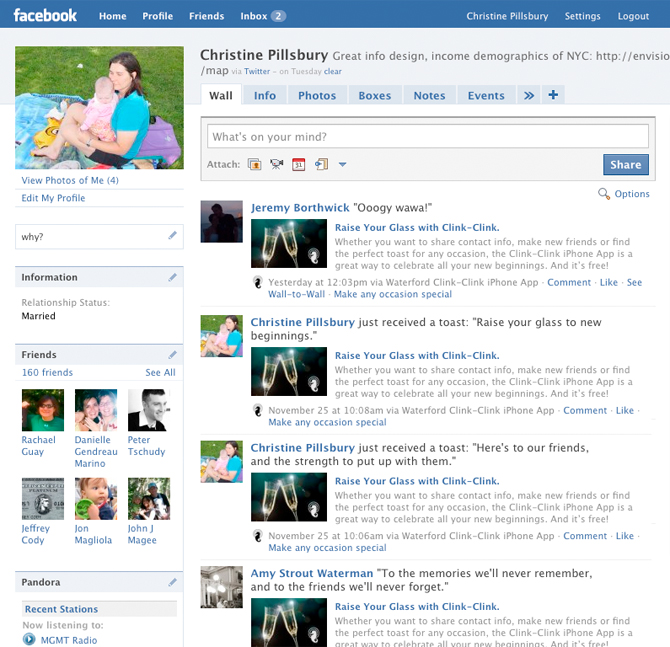
Task: Click the Clink-Clink app icon under Jeremy's post
Action: point(257,282)
